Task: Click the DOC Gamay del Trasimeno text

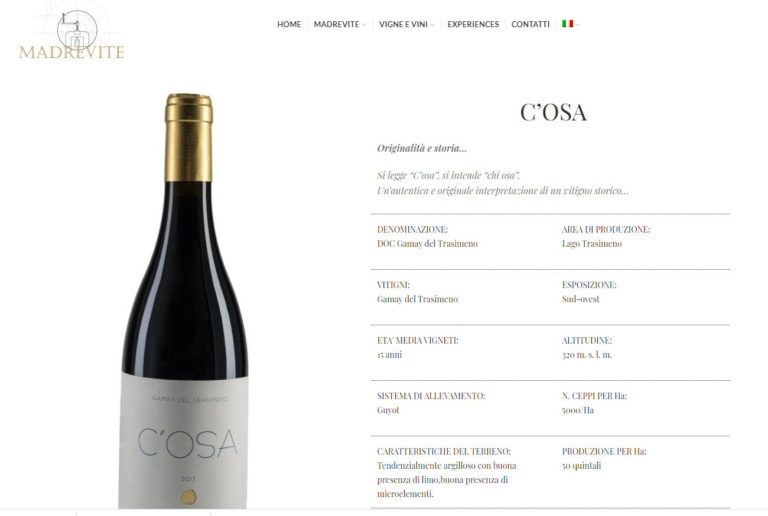Action: point(427,243)
